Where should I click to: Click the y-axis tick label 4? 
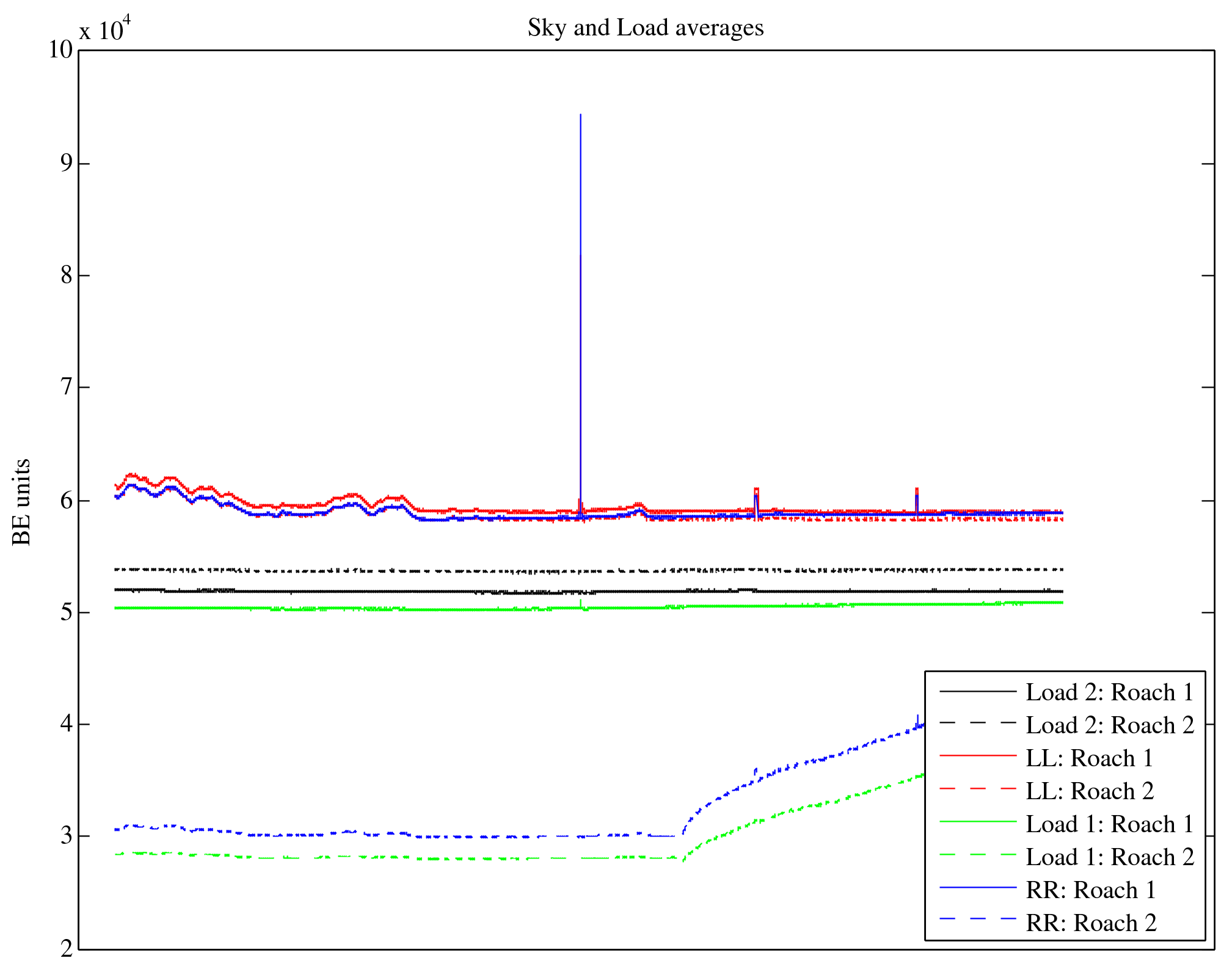pyautogui.click(x=66, y=724)
